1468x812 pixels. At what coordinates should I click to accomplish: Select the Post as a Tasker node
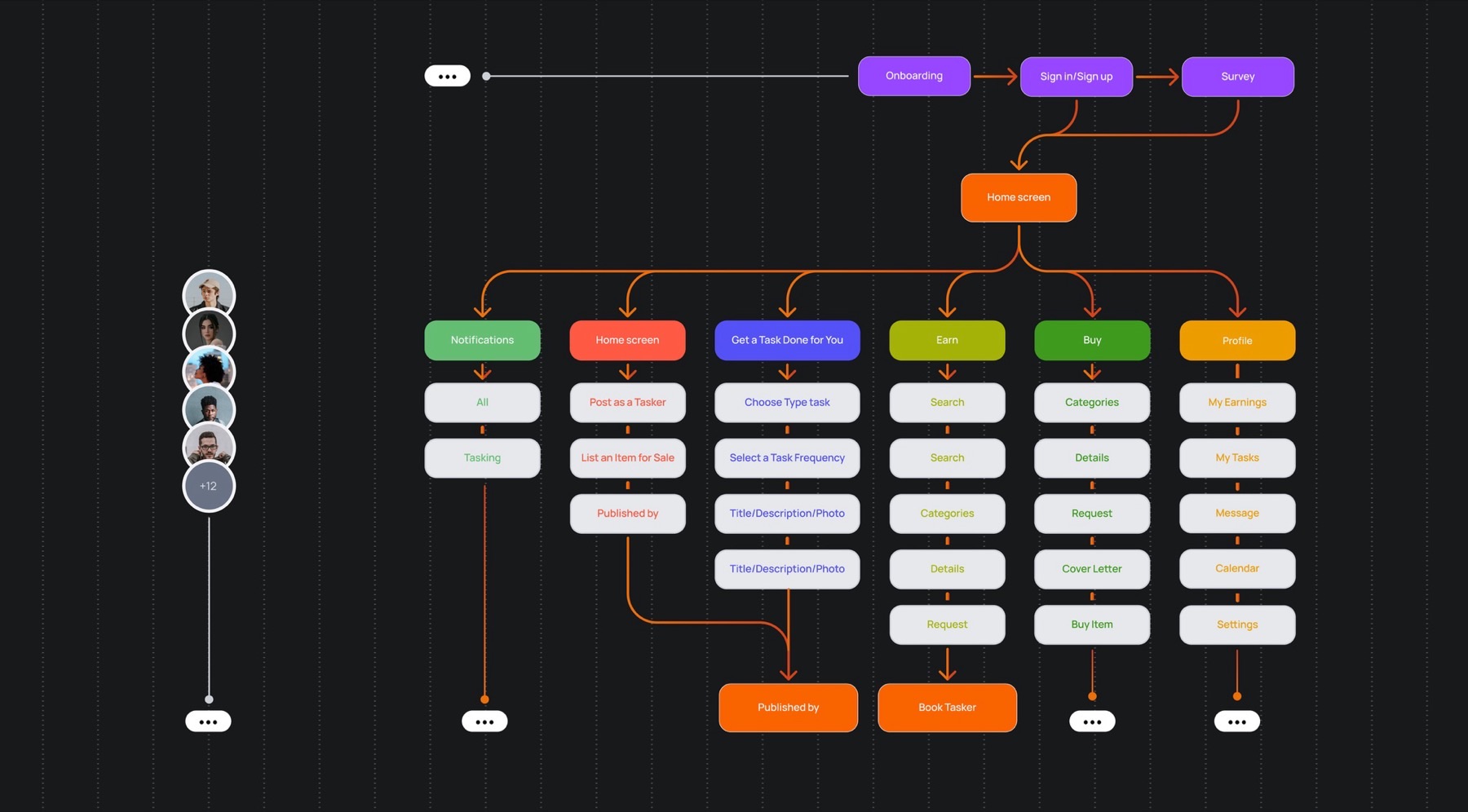coord(627,403)
